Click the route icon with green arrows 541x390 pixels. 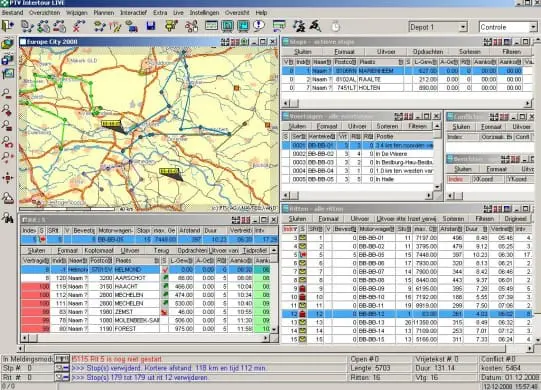click(x=44, y=26)
